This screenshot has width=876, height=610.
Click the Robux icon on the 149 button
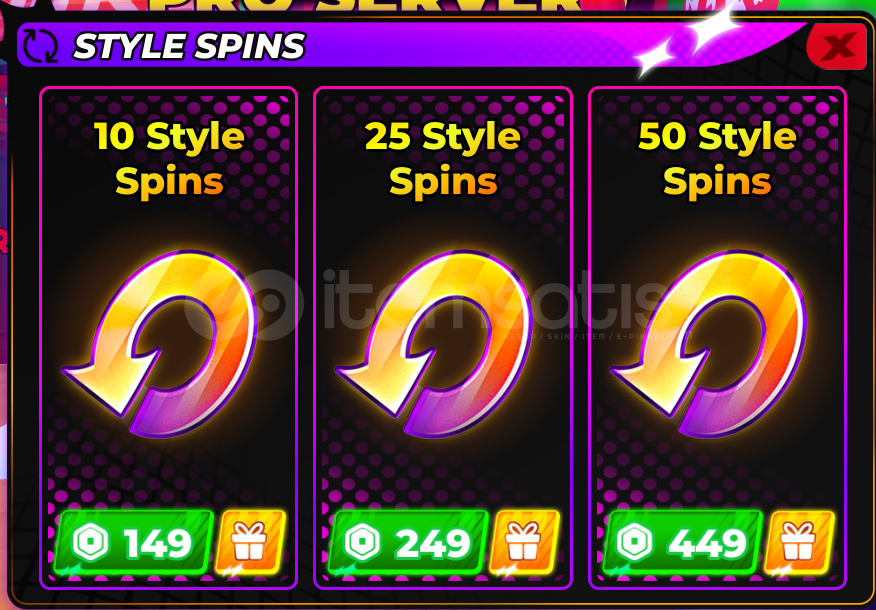tap(91, 542)
